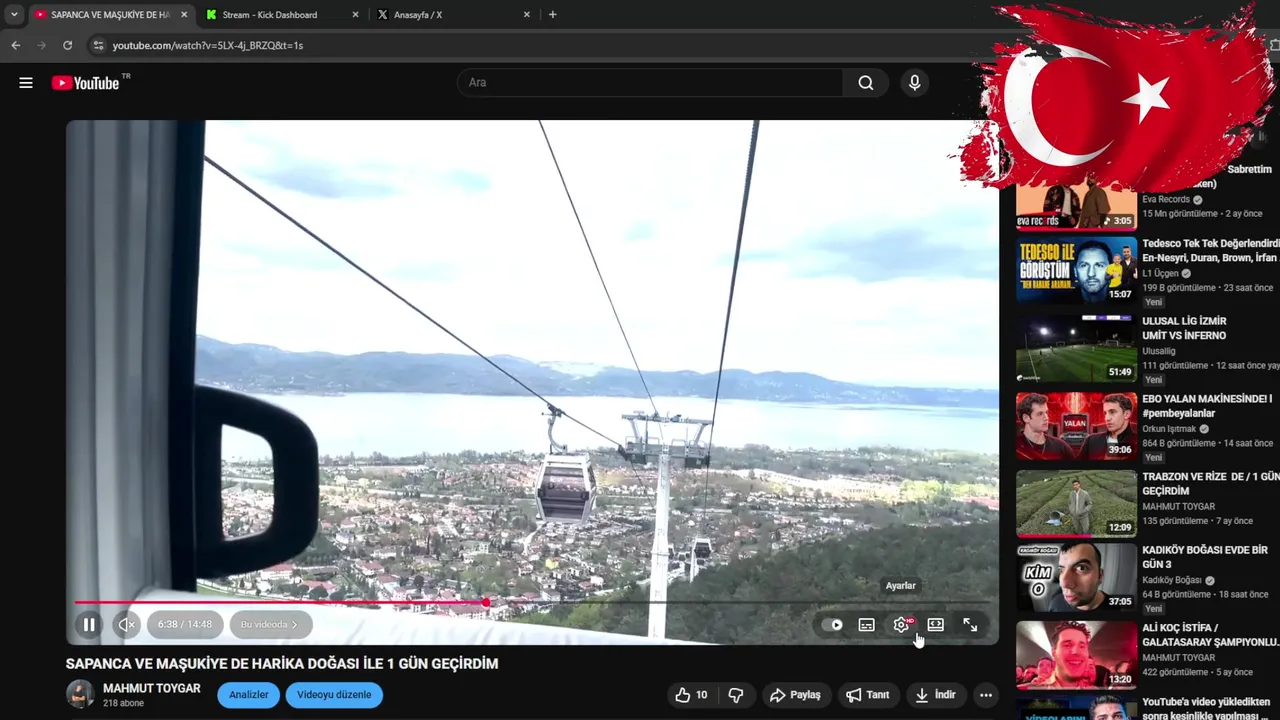Open Tedesco Tek Tek Değerlendirdi title

1211,250
